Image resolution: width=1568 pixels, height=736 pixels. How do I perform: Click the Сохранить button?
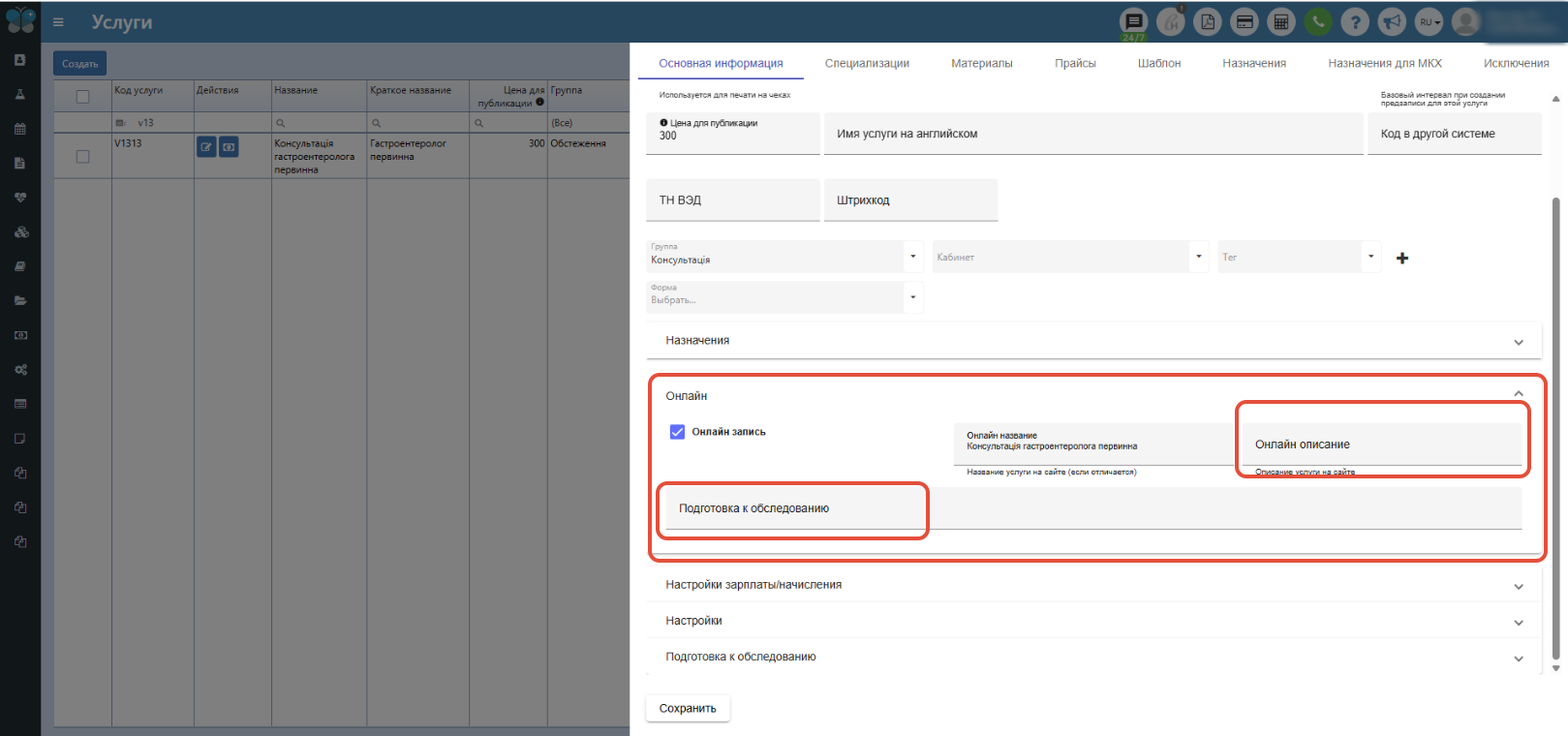688,708
